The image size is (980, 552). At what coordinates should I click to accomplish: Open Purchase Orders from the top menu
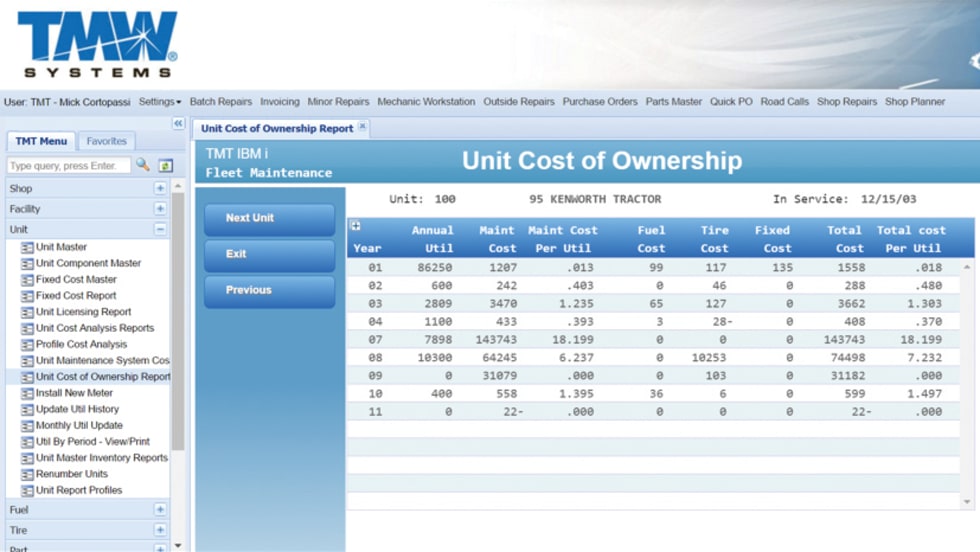coord(600,102)
